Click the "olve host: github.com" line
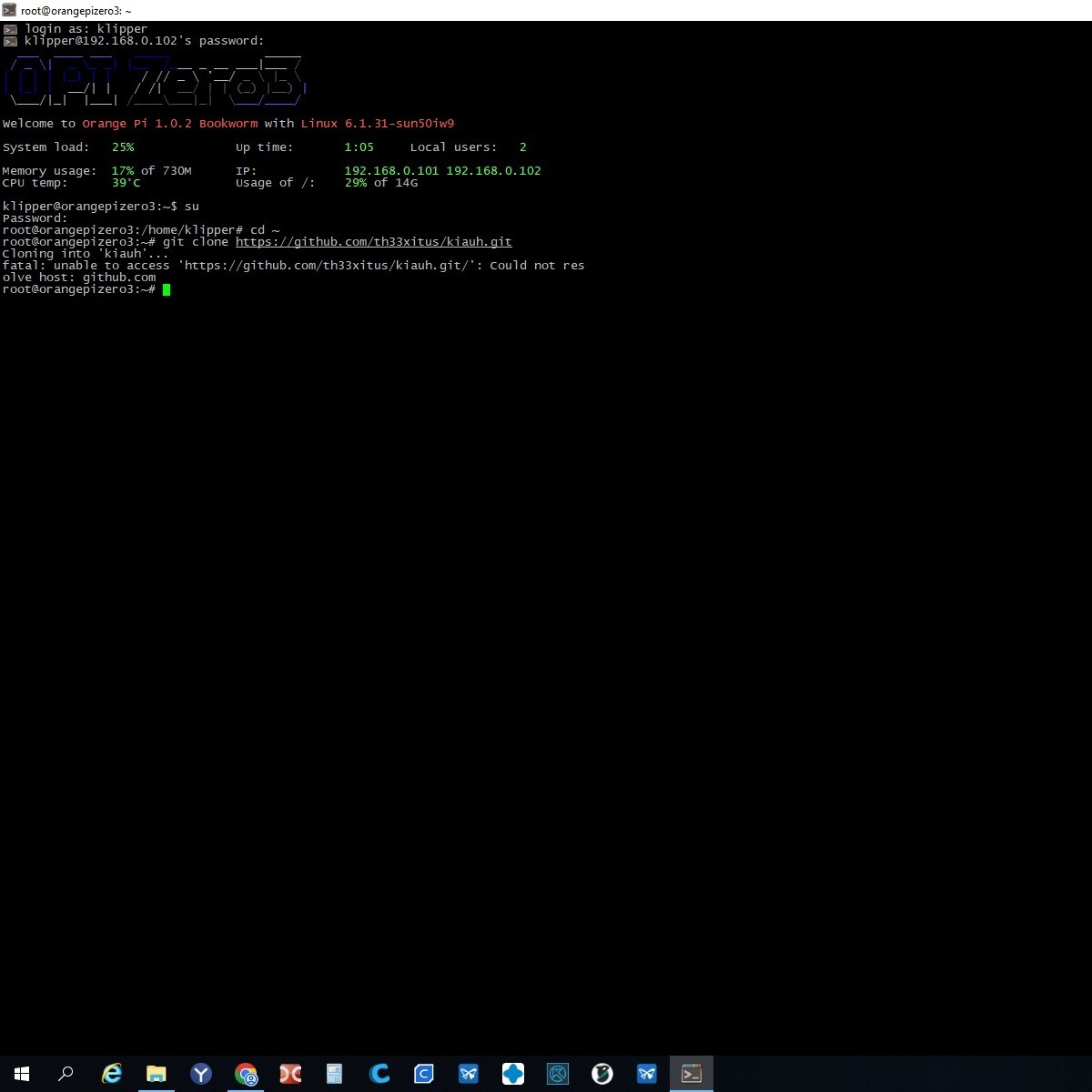The width and height of the screenshot is (1092, 1092). 79,278
